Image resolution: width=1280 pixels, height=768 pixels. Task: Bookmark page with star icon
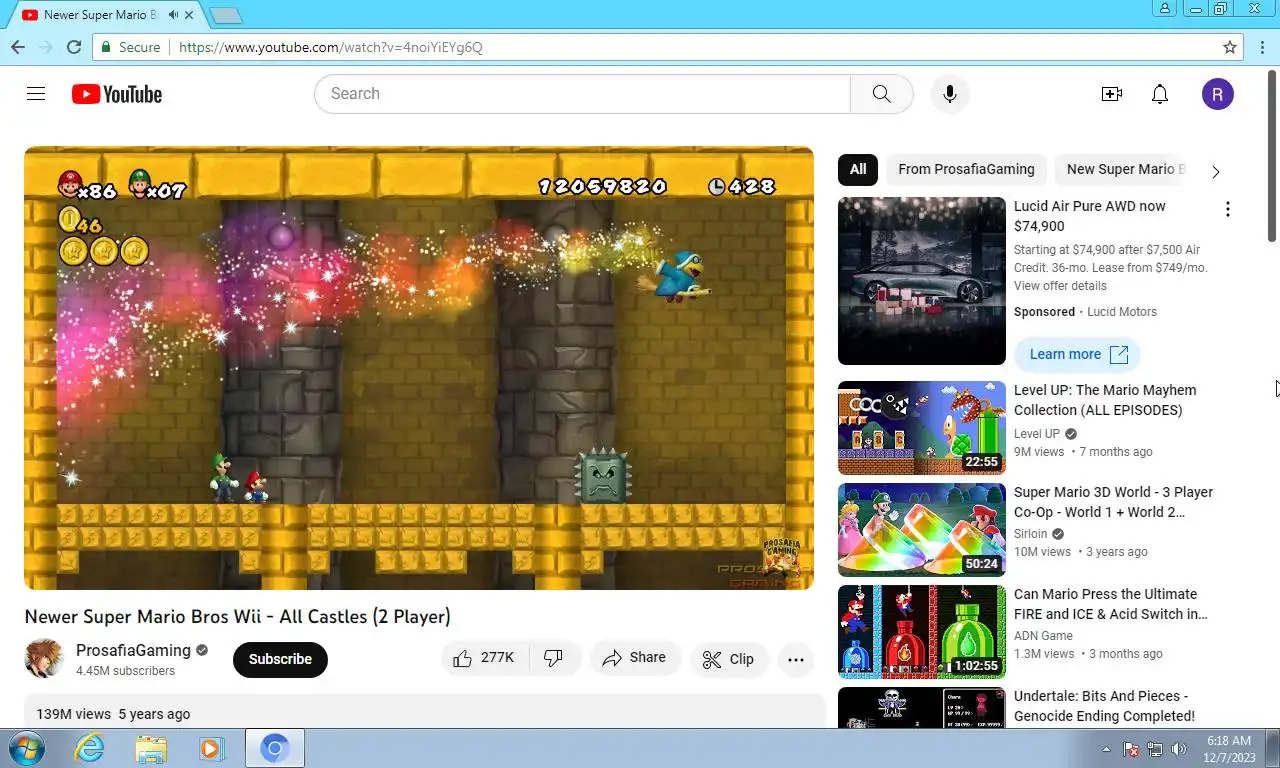point(1230,47)
